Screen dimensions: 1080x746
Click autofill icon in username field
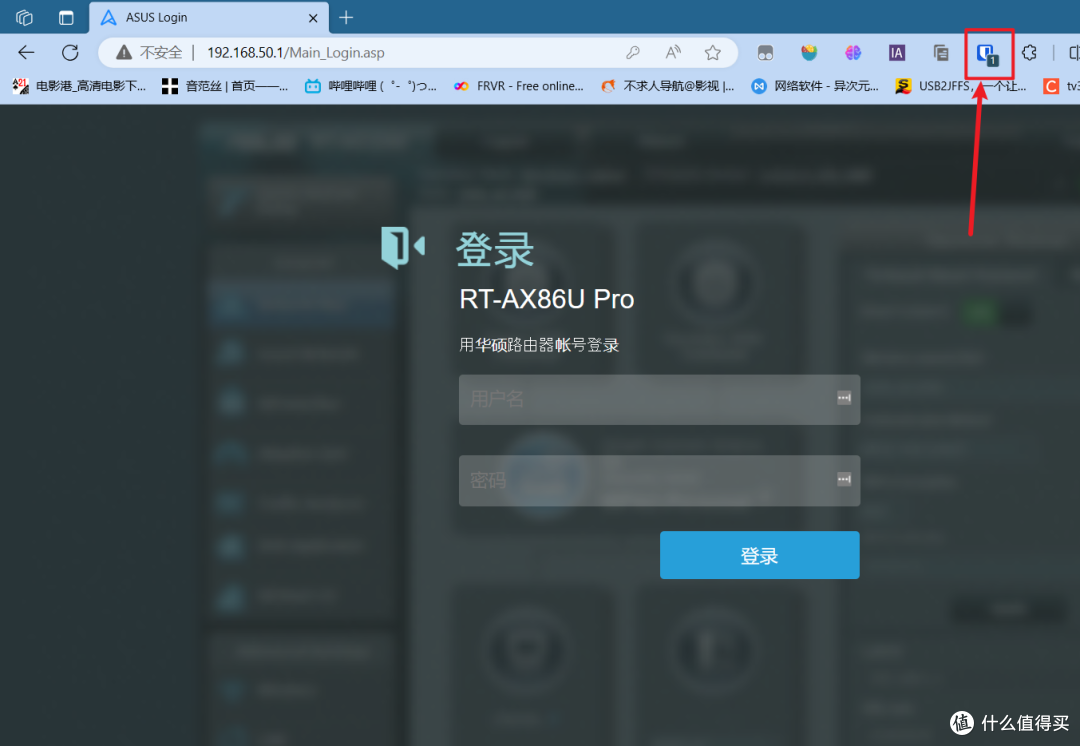844,397
